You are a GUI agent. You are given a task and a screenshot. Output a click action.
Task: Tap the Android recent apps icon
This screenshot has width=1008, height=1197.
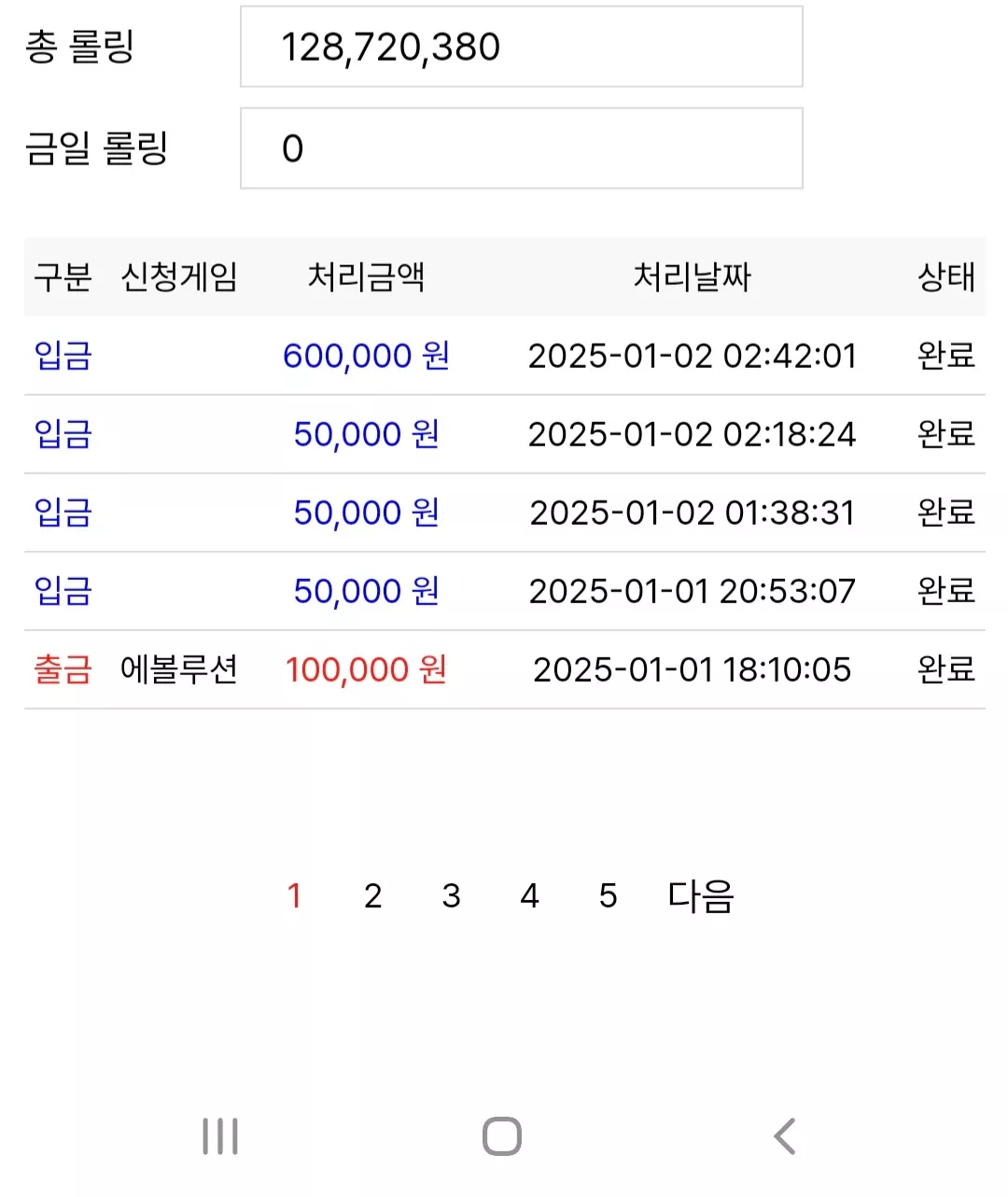click(x=220, y=1136)
